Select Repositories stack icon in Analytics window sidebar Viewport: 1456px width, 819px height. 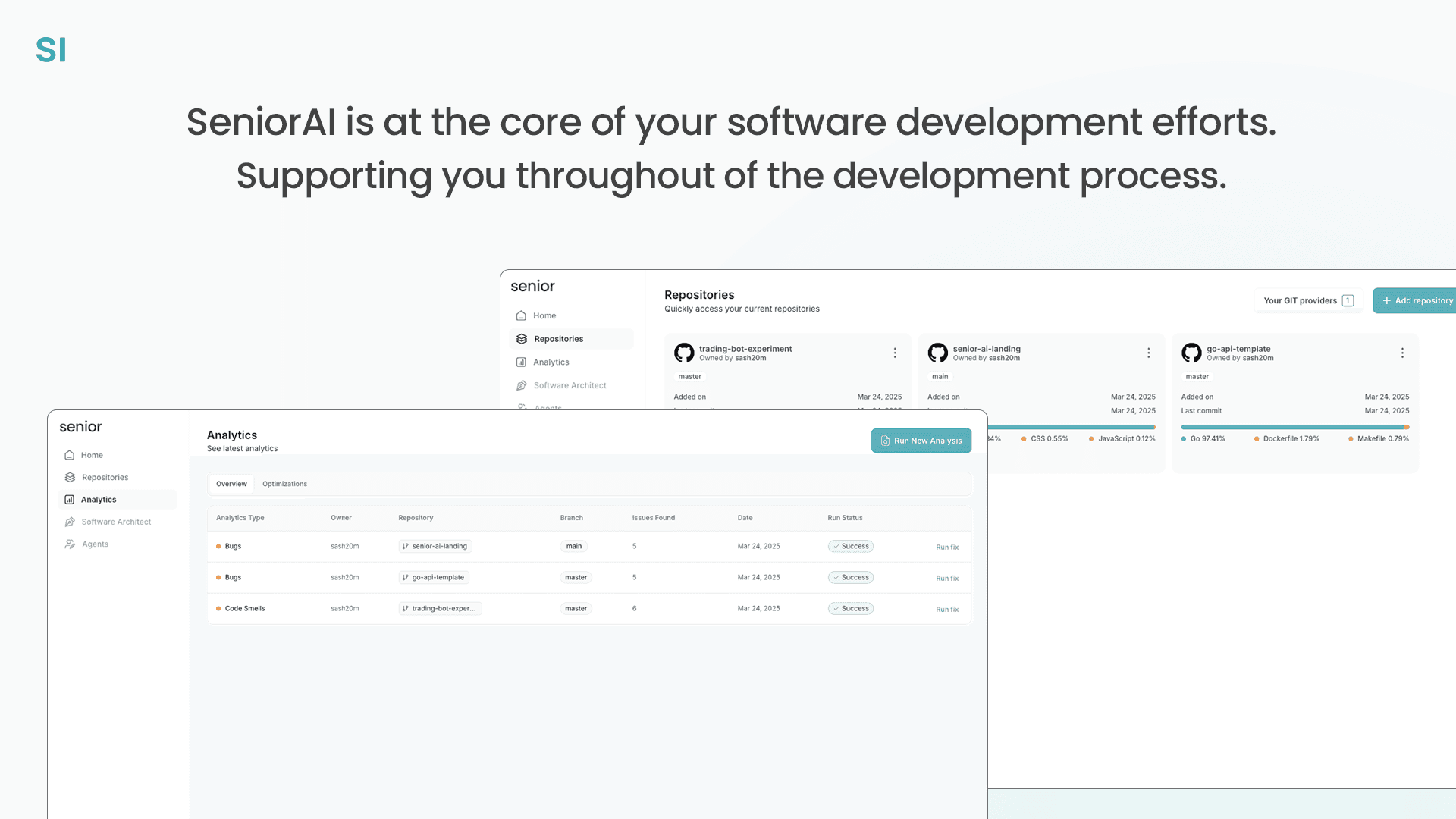70,477
